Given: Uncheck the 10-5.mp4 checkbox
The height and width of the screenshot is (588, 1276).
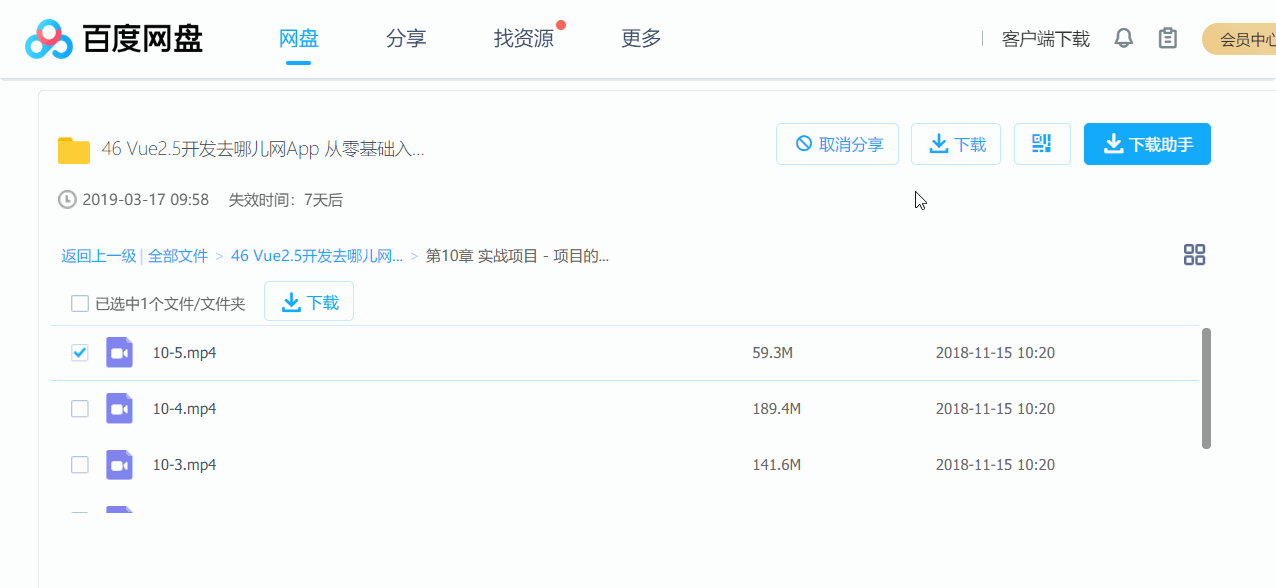Looking at the screenshot, I should (80, 353).
